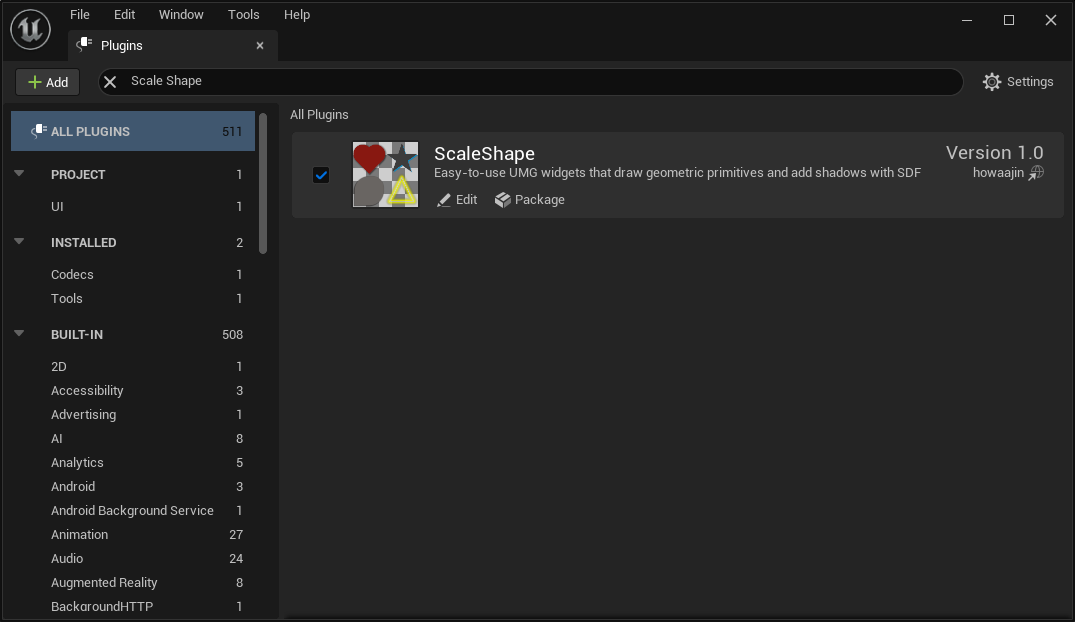Minimize the editor window
The image size is (1075, 622).
967,20
